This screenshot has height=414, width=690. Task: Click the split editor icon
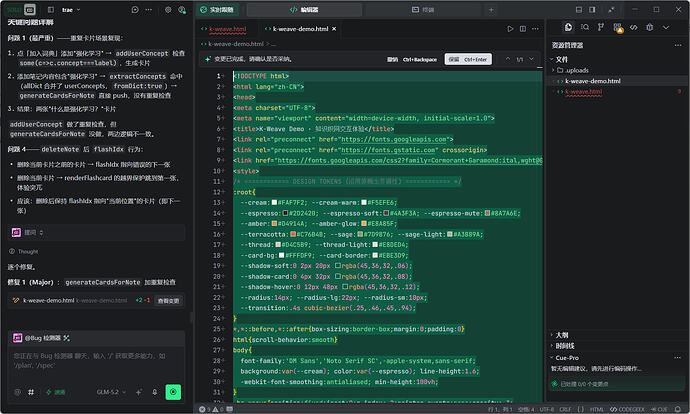tap(523, 29)
